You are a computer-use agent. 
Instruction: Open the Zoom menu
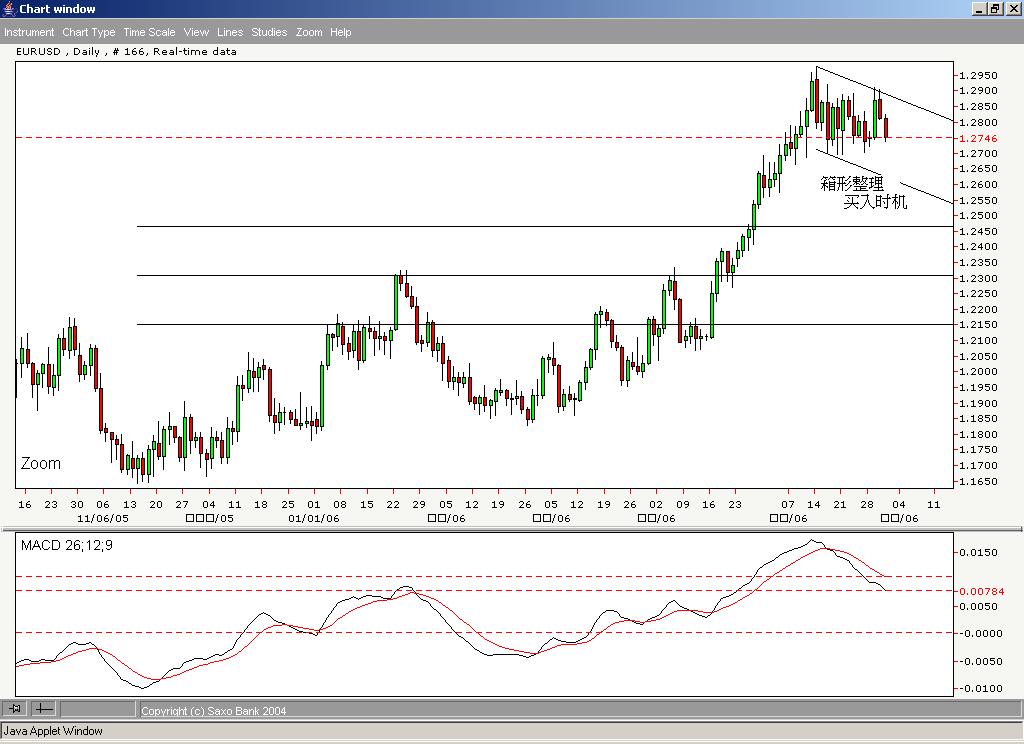(309, 32)
